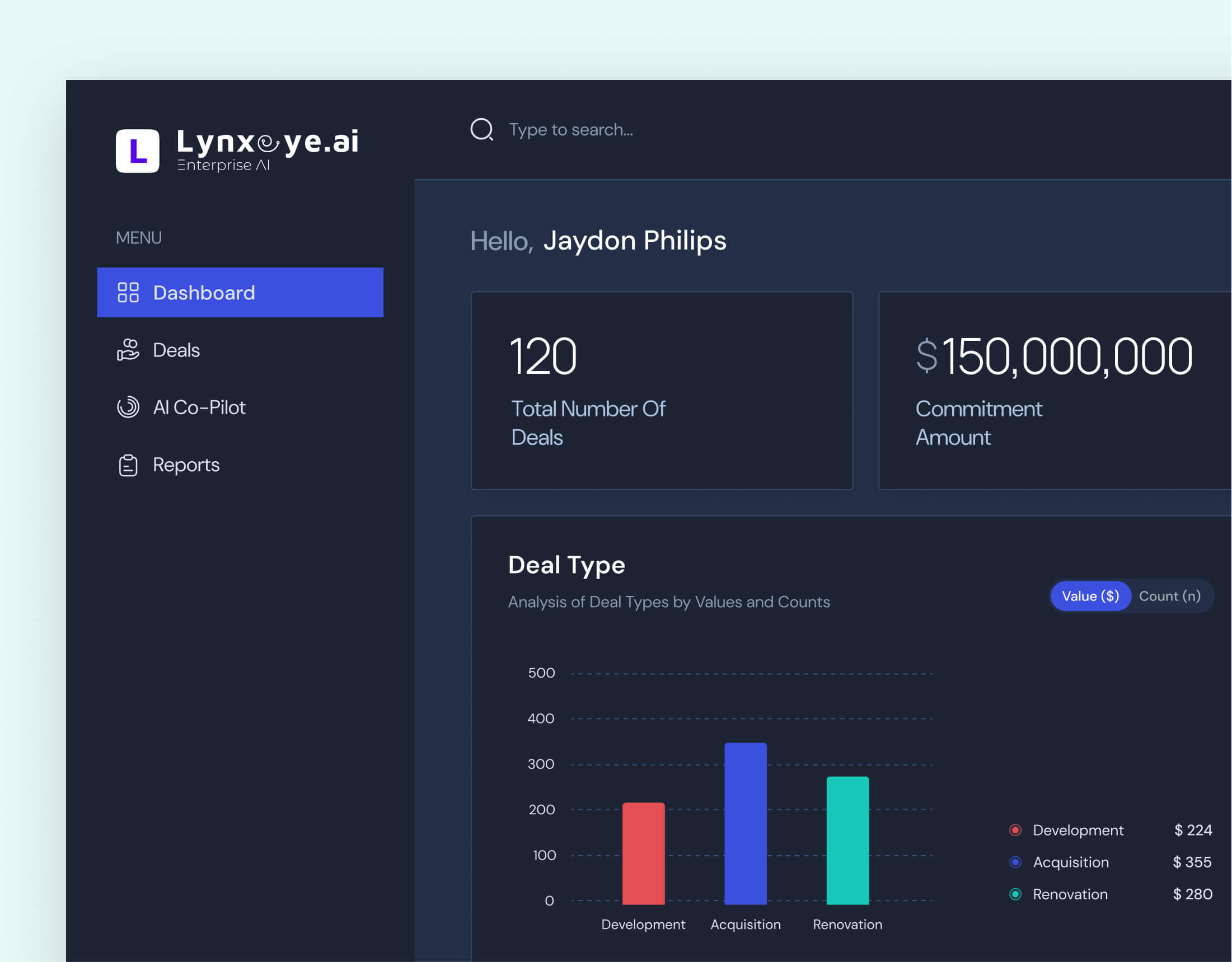Select the Dashboard grid icon
1232x962 pixels.
(x=129, y=293)
